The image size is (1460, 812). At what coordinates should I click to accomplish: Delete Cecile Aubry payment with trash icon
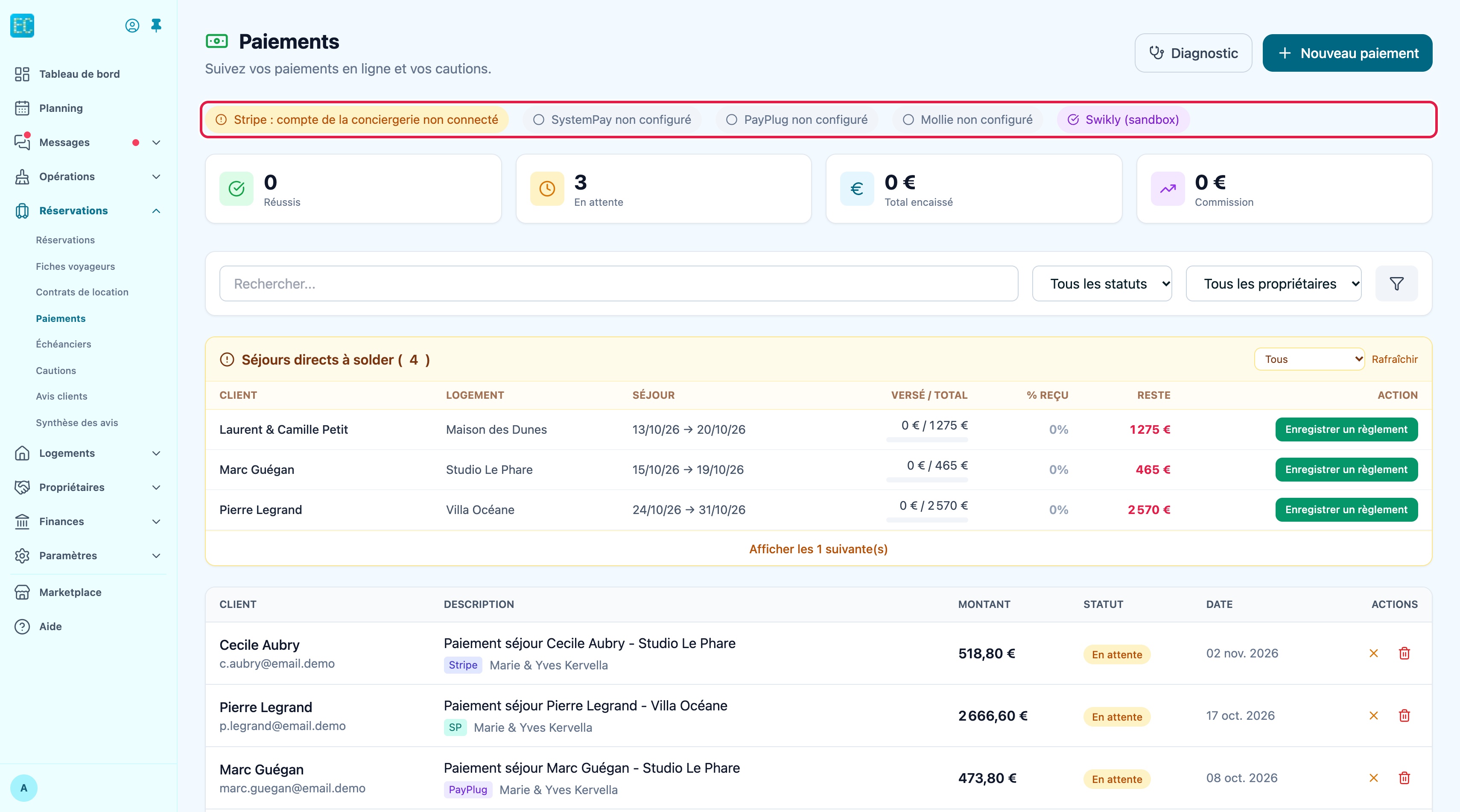1405,653
